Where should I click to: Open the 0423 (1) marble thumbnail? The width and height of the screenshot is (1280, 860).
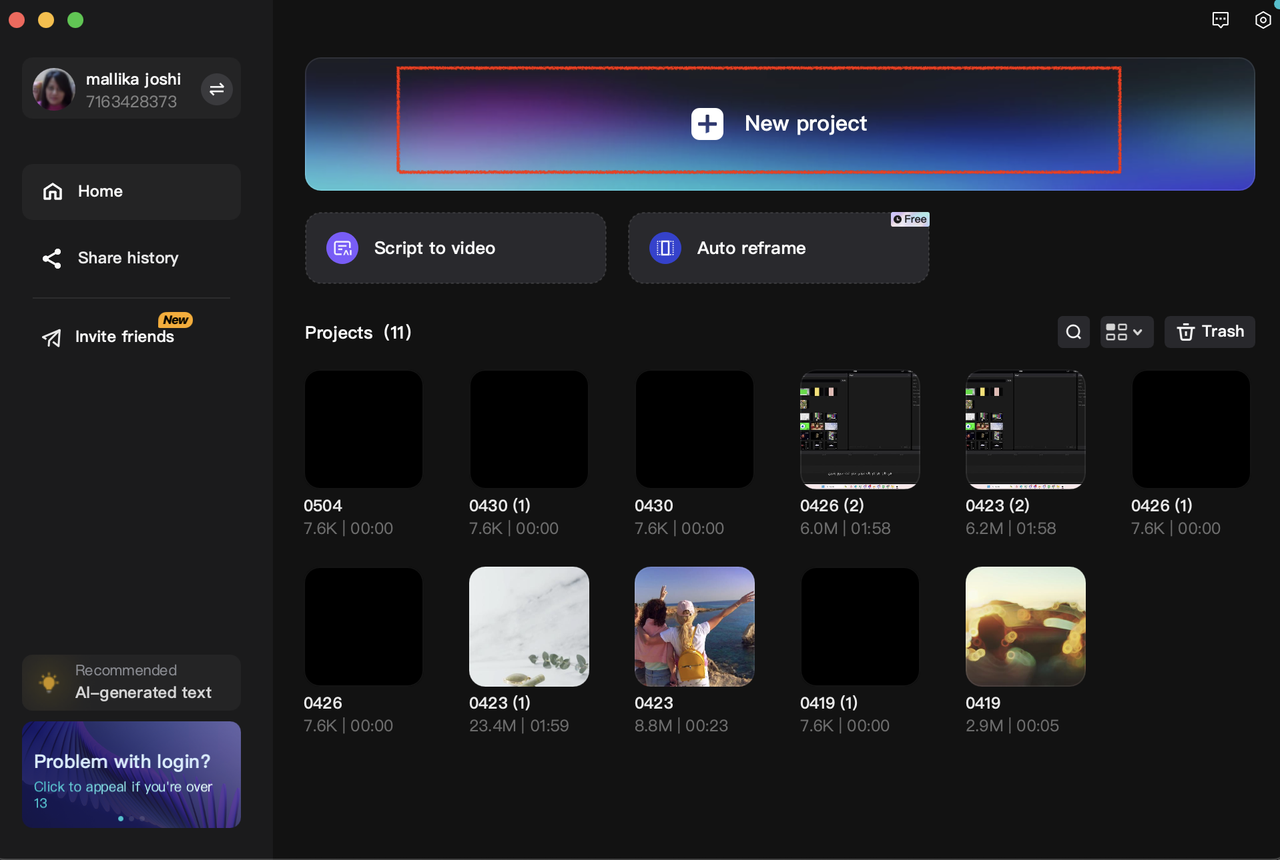[x=529, y=627]
